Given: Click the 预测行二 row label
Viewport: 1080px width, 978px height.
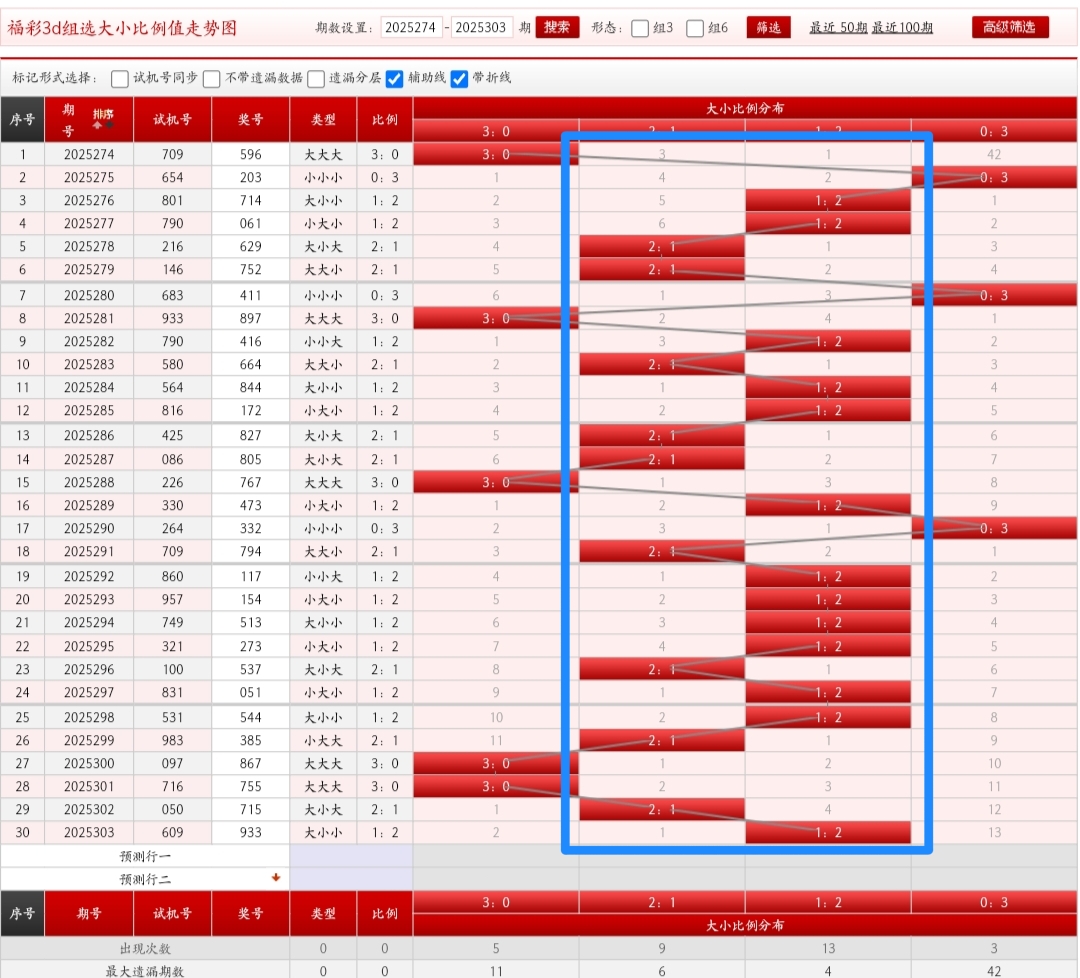Looking at the screenshot, I should (x=145, y=880).
